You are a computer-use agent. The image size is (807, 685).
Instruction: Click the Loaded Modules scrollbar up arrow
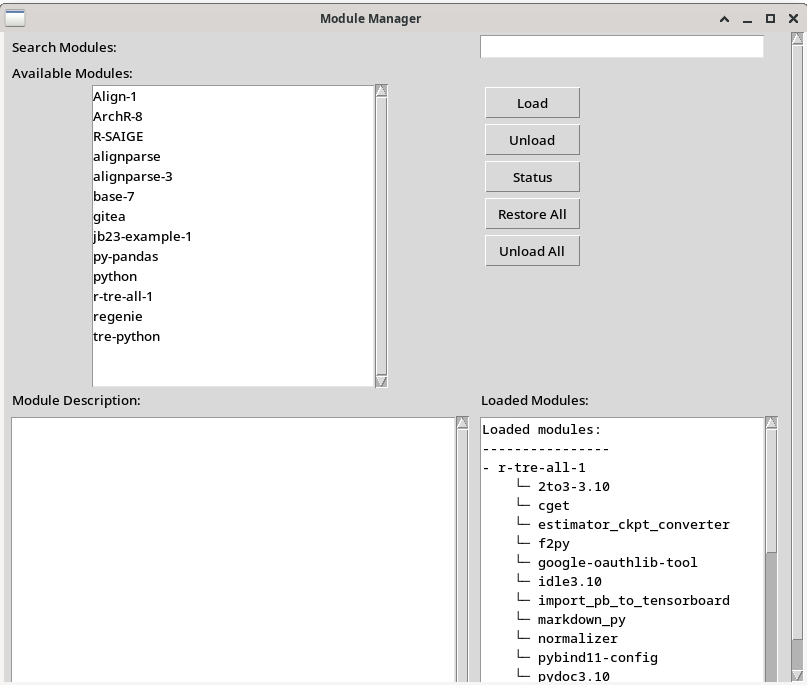[771, 424]
